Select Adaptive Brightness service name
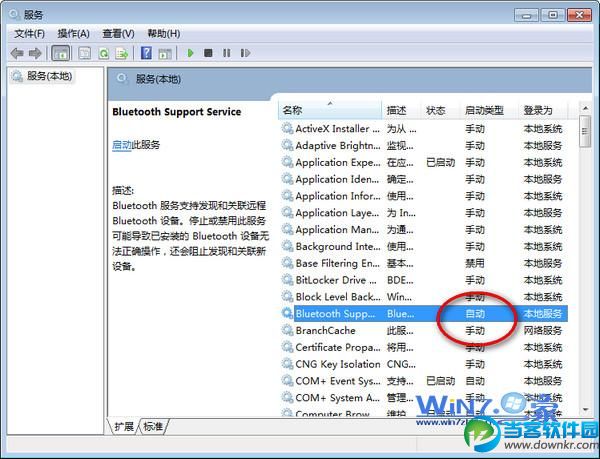The image size is (600, 459). click(338, 145)
